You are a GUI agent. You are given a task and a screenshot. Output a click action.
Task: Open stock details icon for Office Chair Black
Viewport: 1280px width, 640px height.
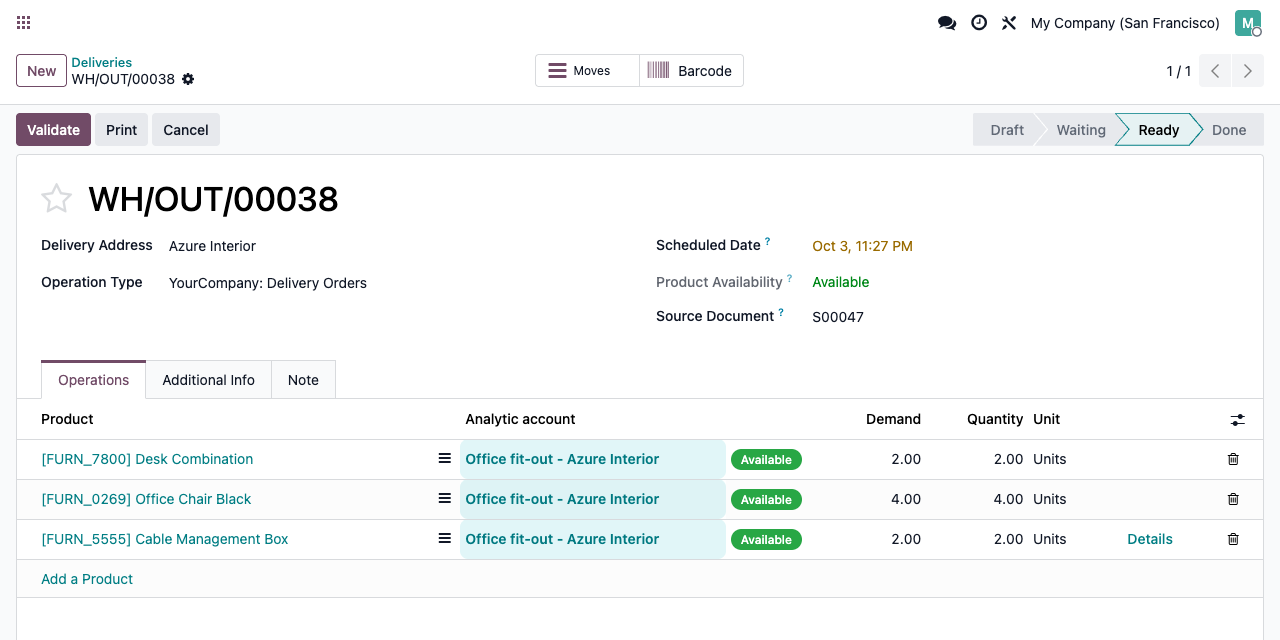pyautogui.click(x=445, y=499)
